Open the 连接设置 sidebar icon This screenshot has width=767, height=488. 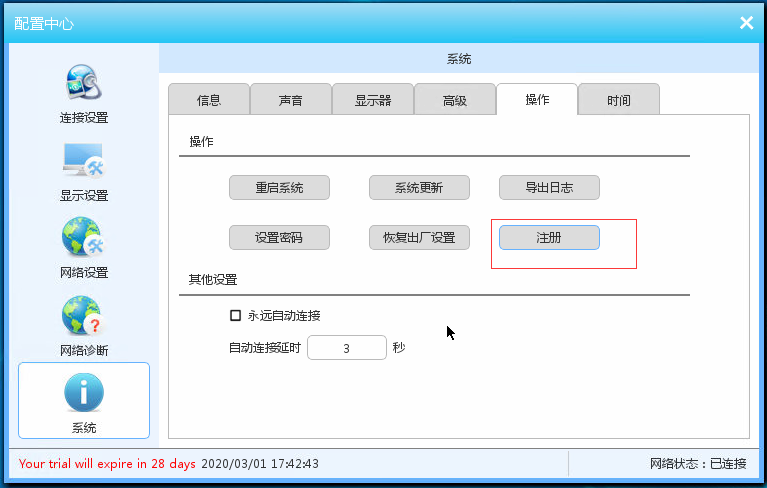tap(83, 85)
